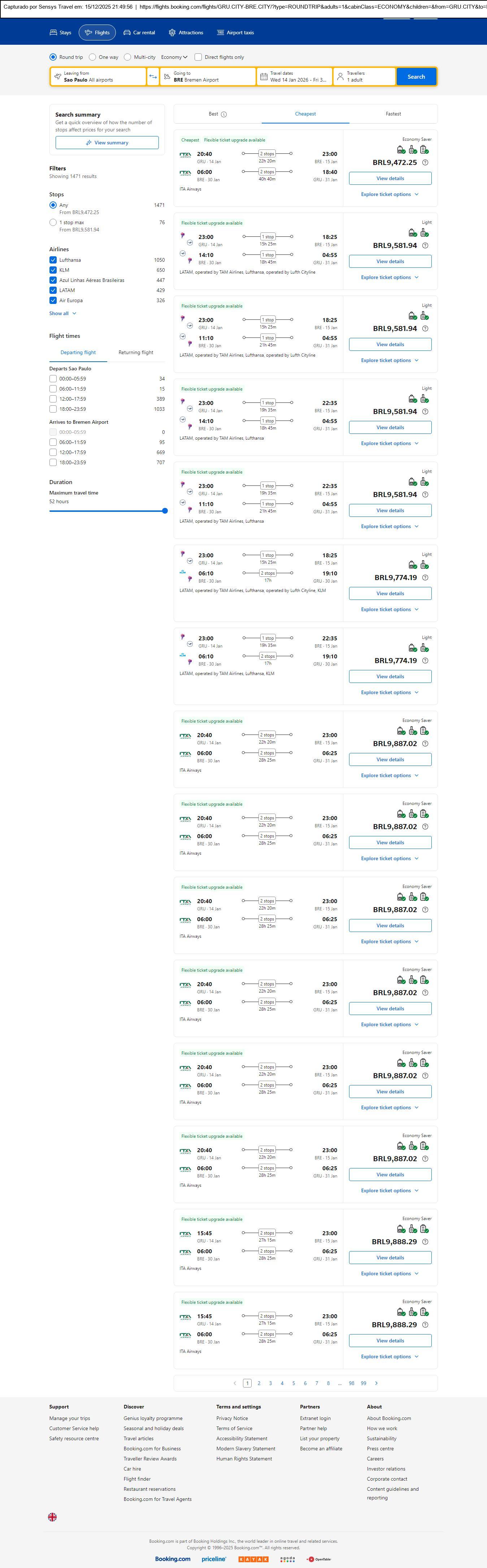Image resolution: width=487 pixels, height=1568 pixels.
Task: Click the price info icon beside BRL9,472.25
Action: [x=425, y=162]
